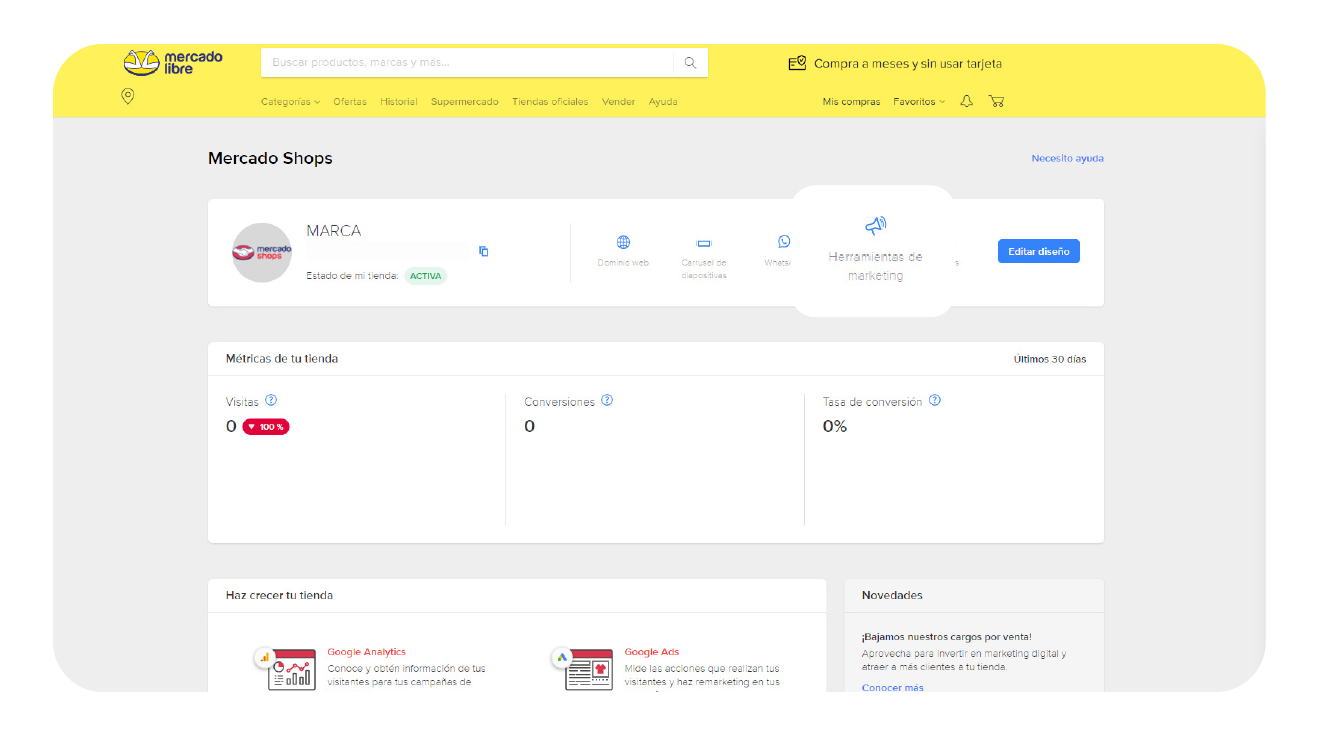Click the Mercado Shops heading
This screenshot has height=736, width=1321.
(270, 158)
